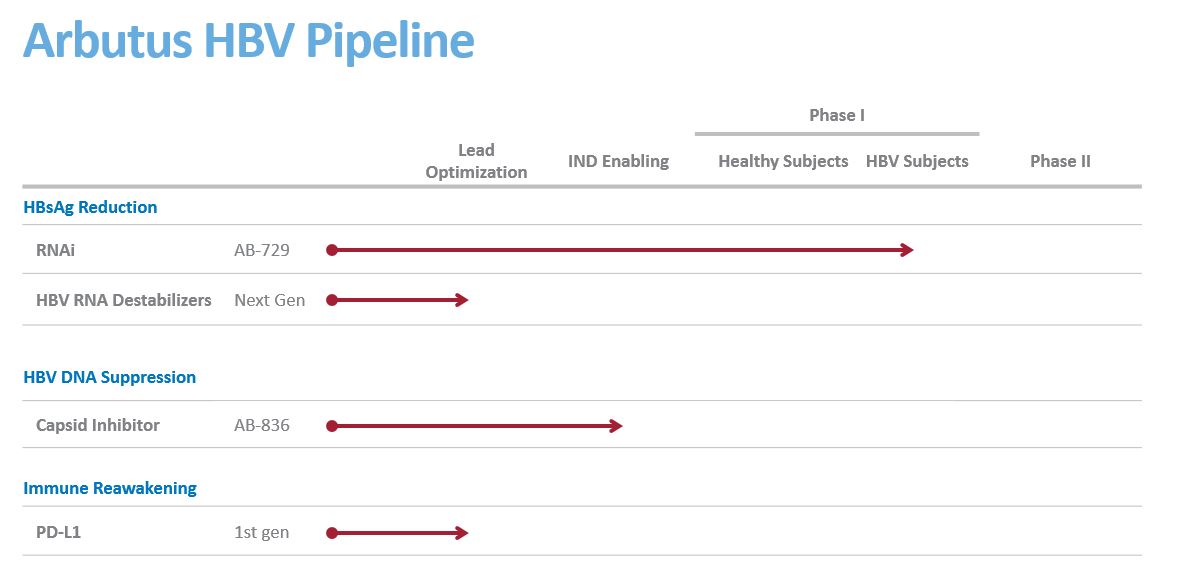This screenshot has width=1191, height=578.
Task: Select the Healthy Subjects column header
Action: point(783,161)
